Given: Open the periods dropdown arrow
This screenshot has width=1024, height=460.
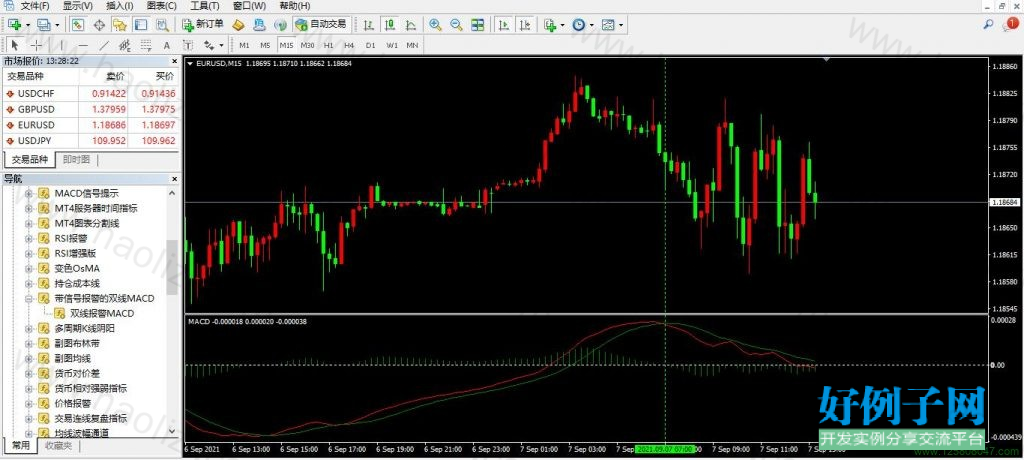Looking at the screenshot, I should (592, 25).
